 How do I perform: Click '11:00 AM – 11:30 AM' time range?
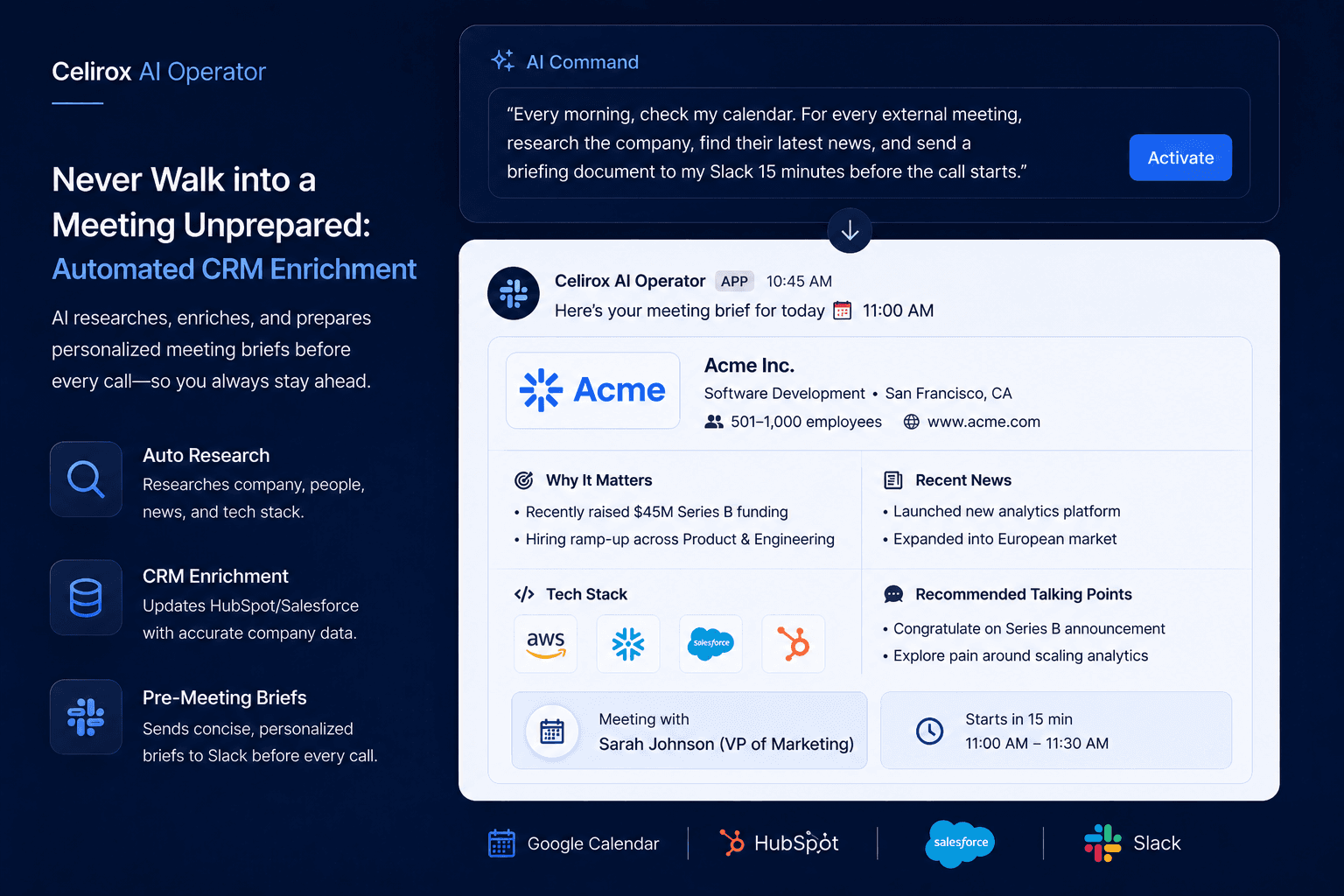(x=1037, y=743)
